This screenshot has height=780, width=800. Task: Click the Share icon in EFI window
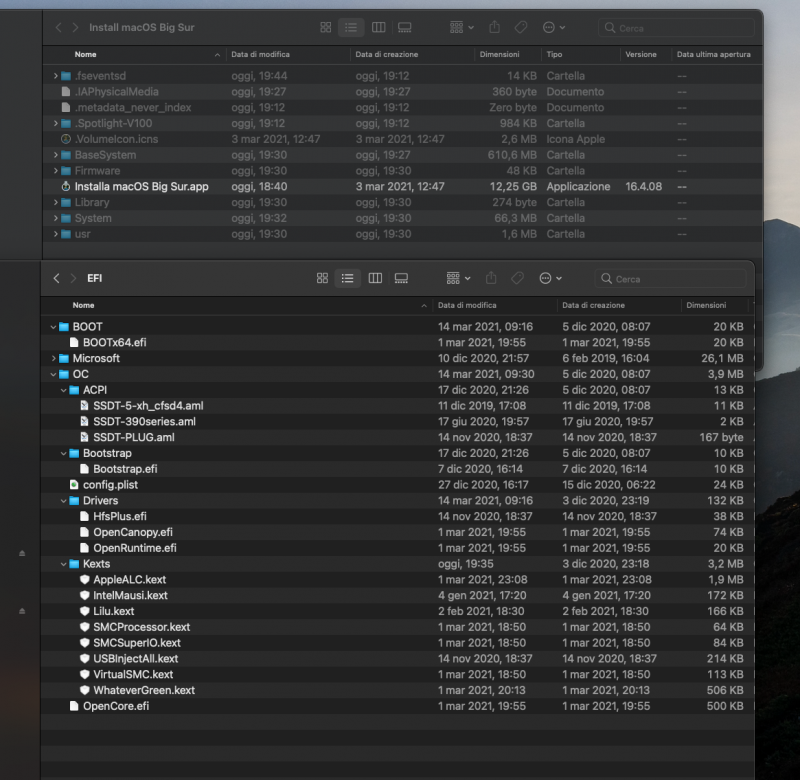491,278
